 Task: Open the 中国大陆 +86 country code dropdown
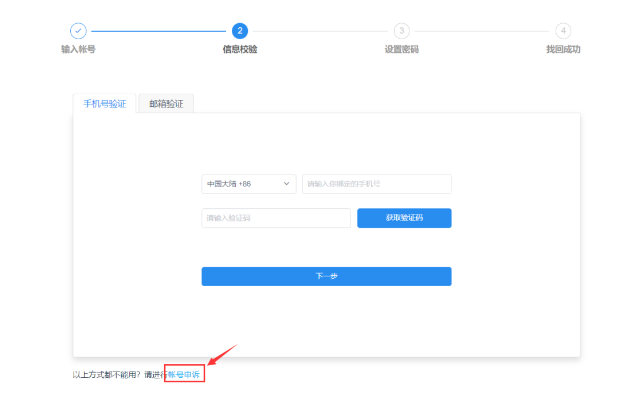249,184
